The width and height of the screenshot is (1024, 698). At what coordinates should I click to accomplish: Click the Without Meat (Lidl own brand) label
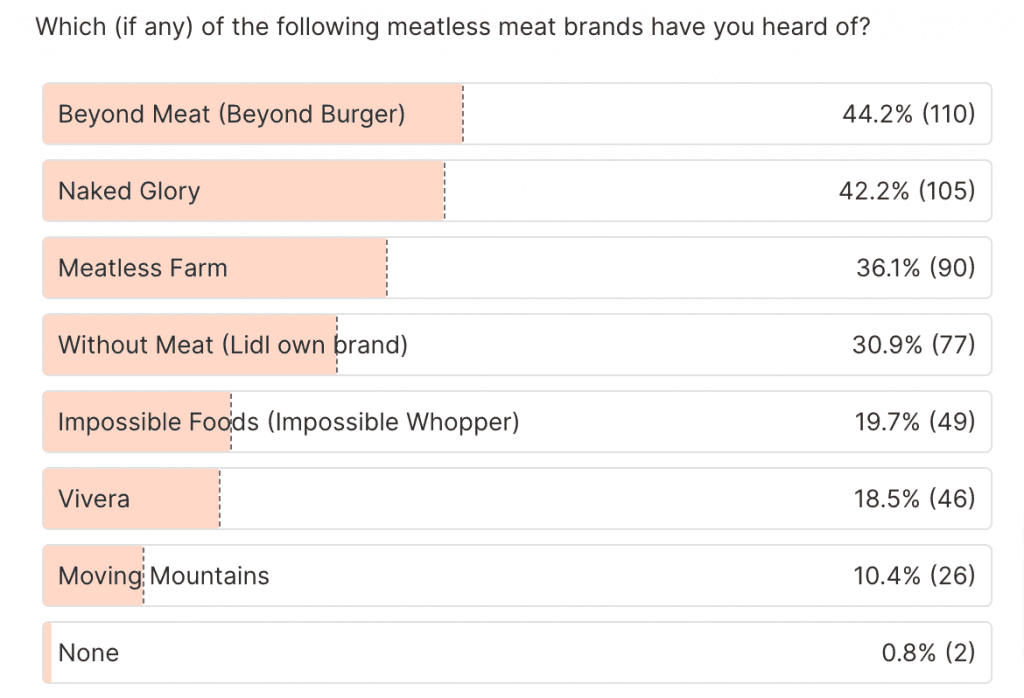pos(233,345)
